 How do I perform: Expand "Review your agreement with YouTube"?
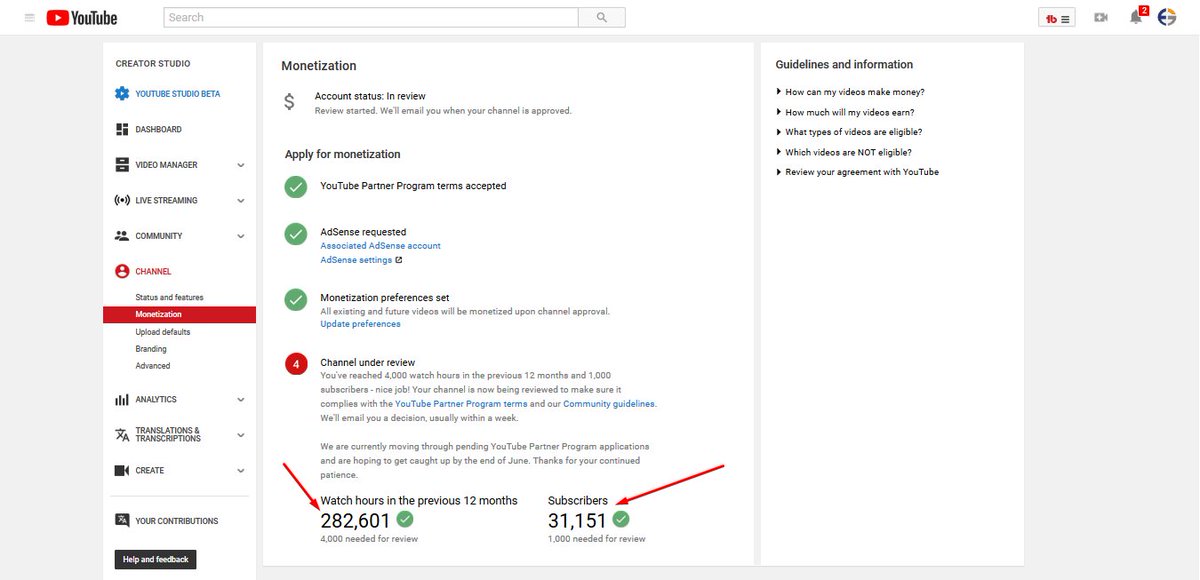click(x=857, y=172)
